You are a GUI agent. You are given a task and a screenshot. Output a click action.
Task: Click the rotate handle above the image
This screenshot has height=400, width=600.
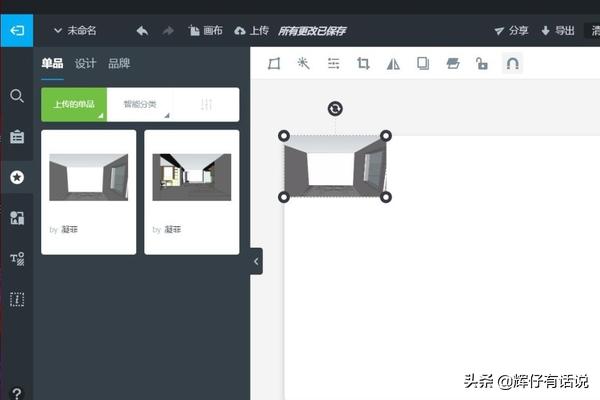coord(335,109)
